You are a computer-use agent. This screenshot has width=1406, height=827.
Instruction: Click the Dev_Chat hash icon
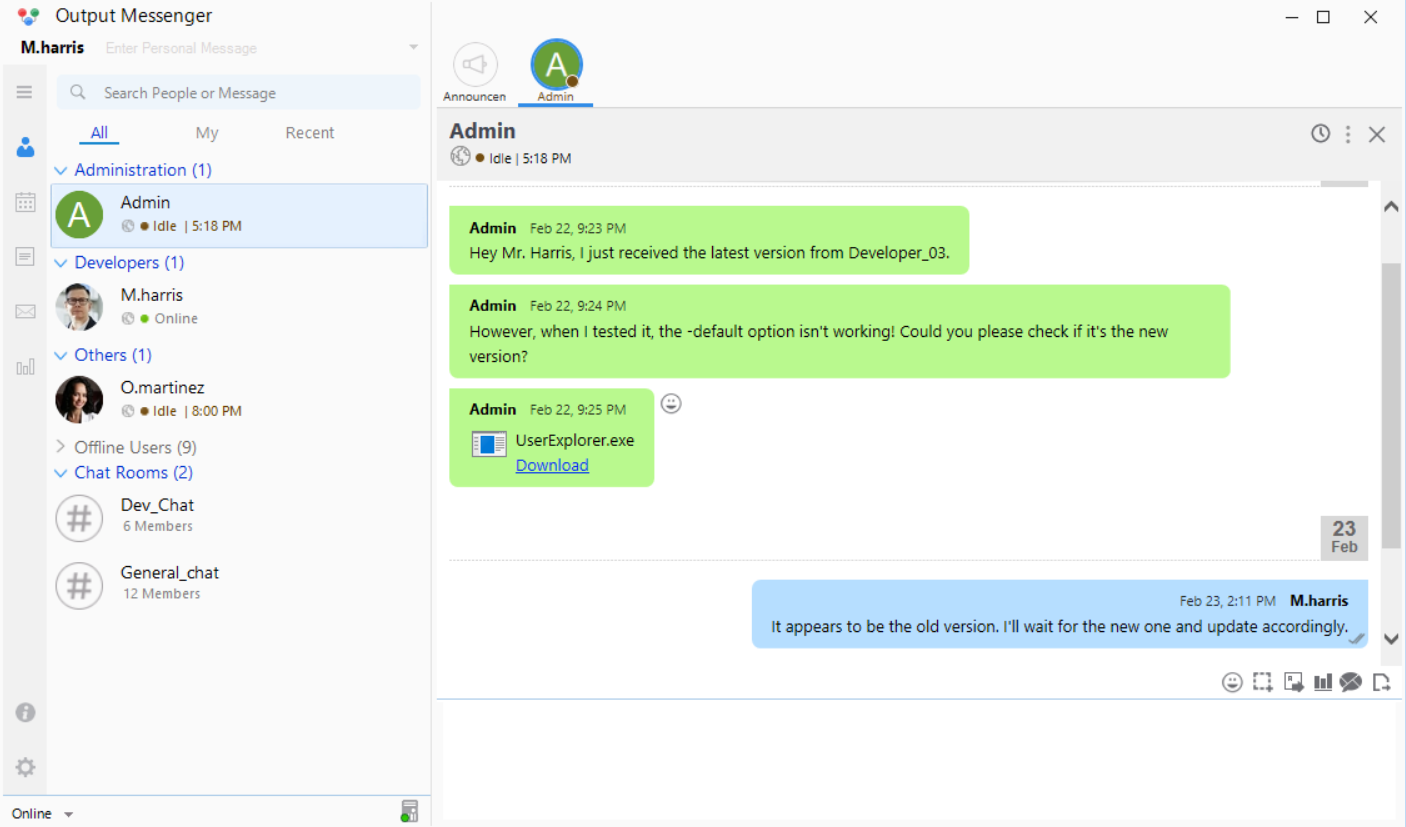click(x=79, y=518)
